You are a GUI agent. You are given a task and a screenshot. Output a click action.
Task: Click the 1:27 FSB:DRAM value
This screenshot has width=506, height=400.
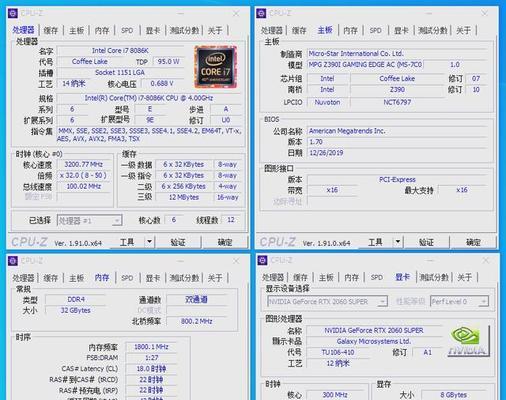(x=151, y=358)
